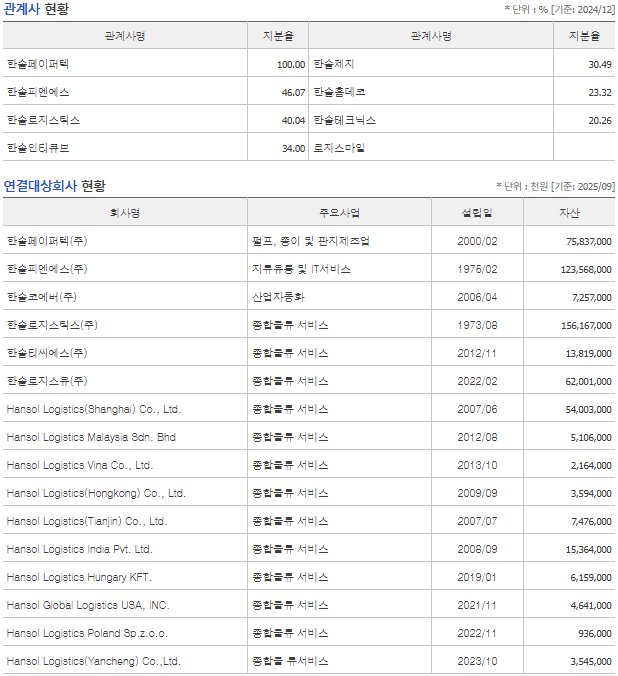Click the 한솔제지 affiliate name
This screenshot has width=618, height=676.
click(x=334, y=64)
